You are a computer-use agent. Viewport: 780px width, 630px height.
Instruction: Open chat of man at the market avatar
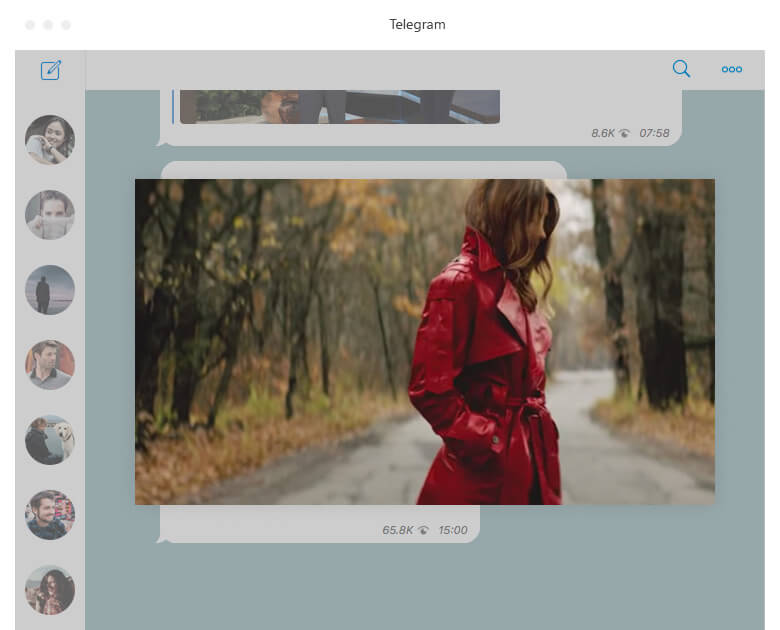(50, 515)
